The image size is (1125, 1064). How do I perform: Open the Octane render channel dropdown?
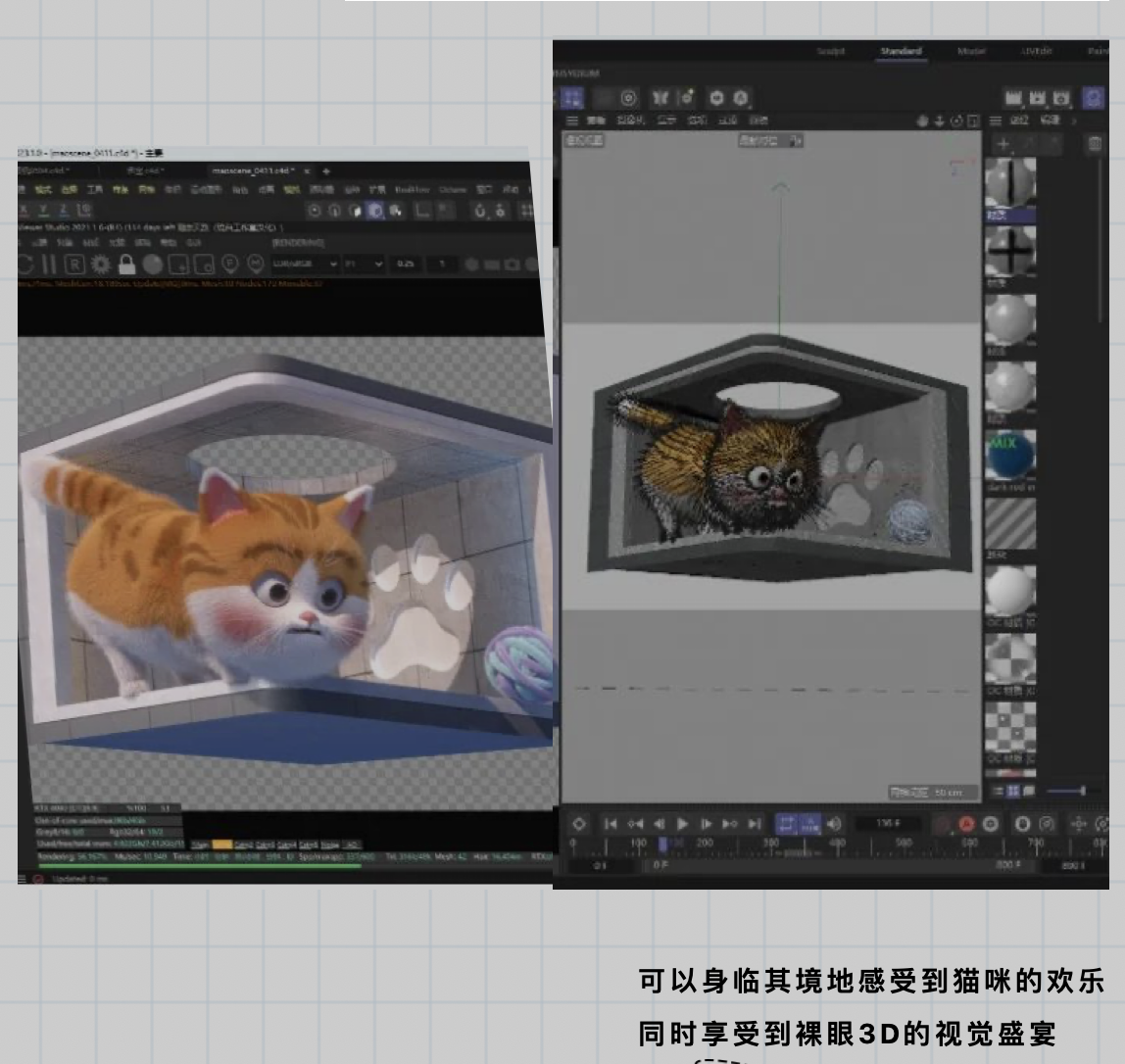[x=304, y=264]
